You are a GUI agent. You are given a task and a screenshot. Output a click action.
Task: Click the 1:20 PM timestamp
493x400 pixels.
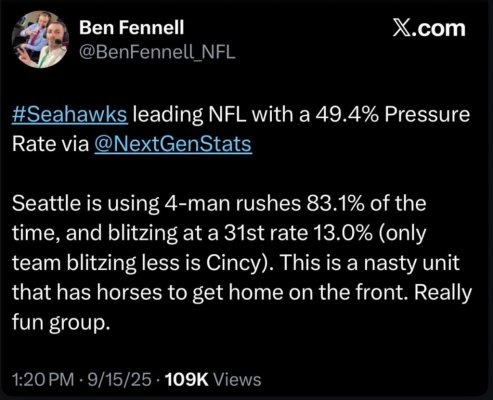pyautogui.click(x=43, y=379)
